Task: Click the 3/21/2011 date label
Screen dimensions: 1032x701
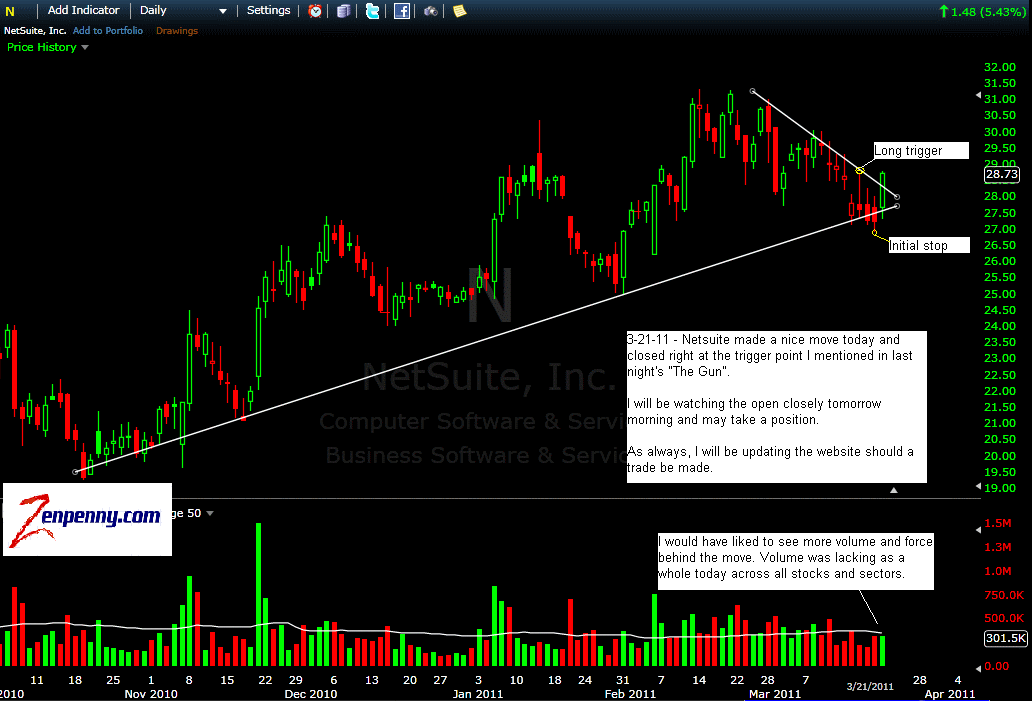Action: click(x=869, y=687)
